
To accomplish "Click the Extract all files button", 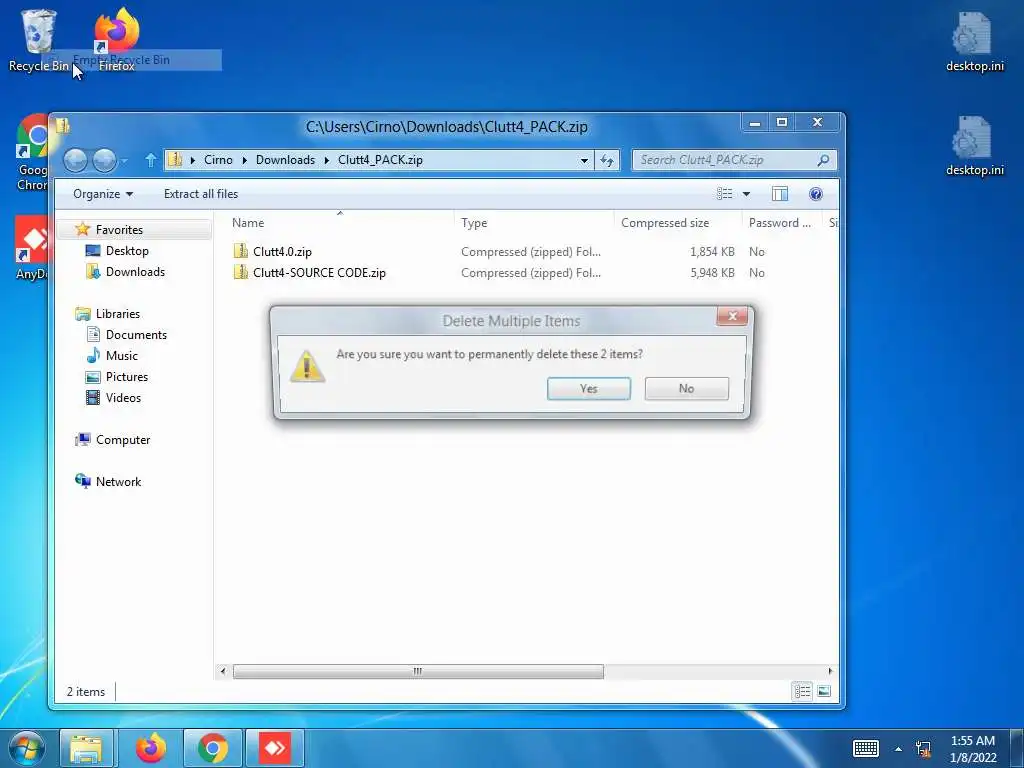I will coord(200,194).
